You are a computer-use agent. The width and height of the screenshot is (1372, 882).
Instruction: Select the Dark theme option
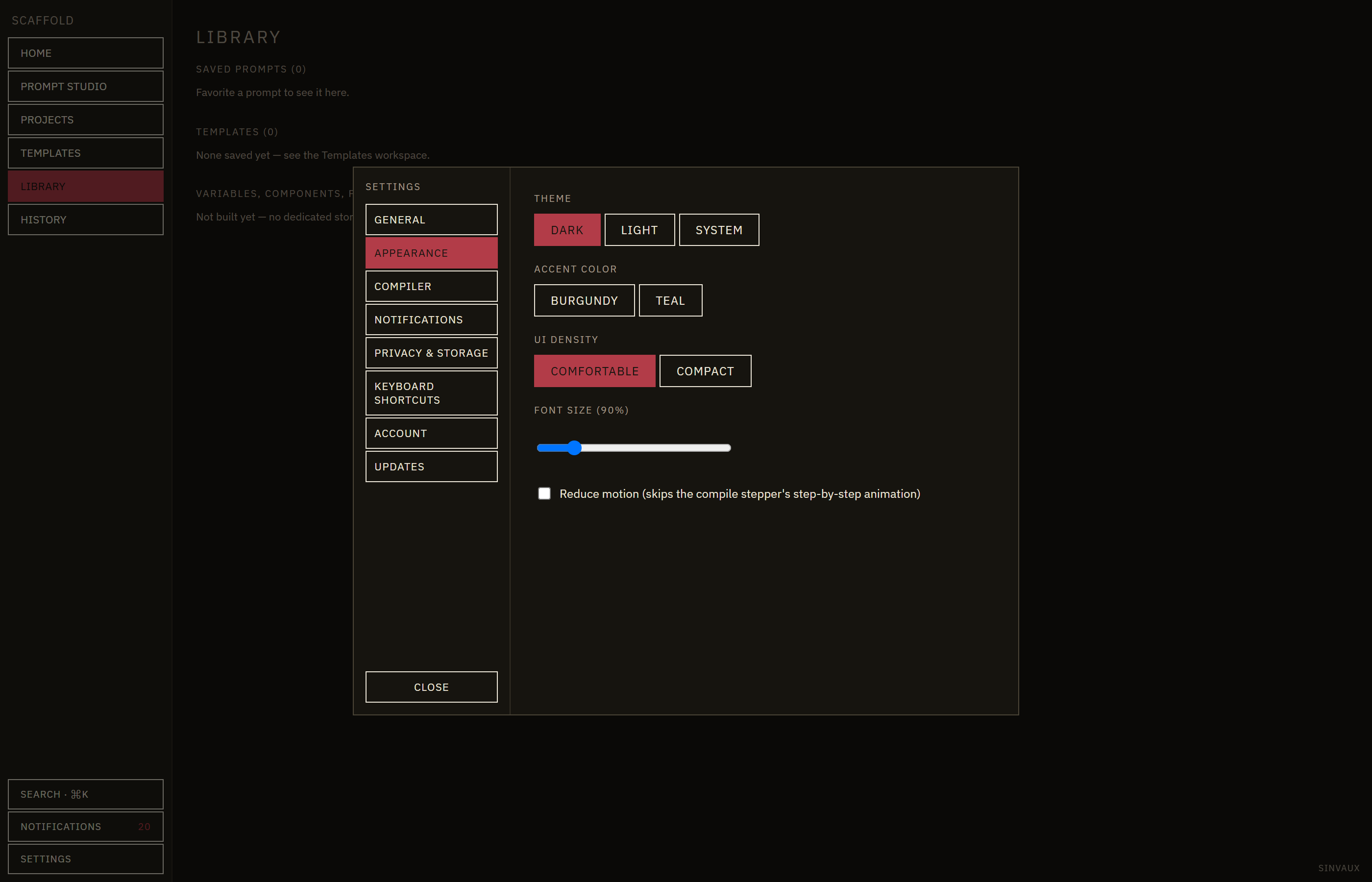567,230
